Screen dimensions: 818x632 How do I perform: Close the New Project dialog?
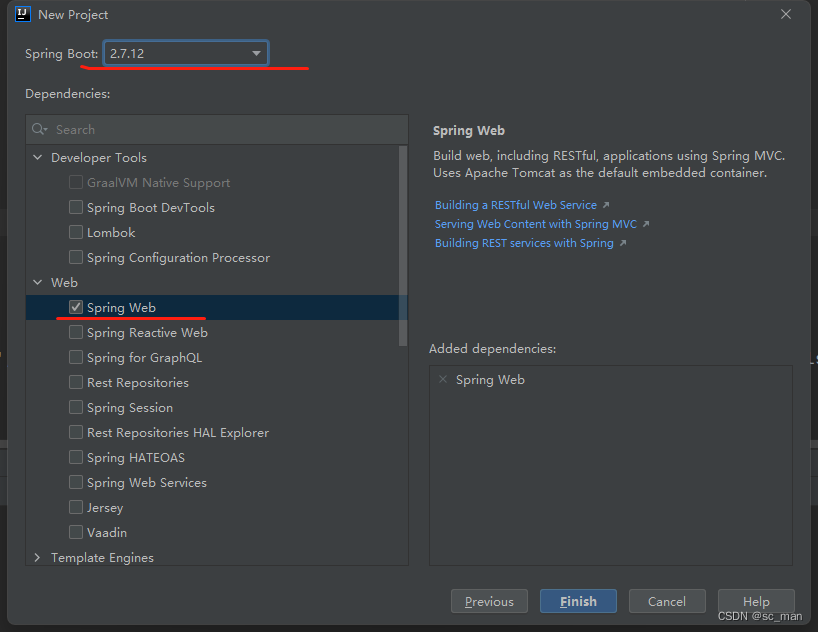(786, 14)
